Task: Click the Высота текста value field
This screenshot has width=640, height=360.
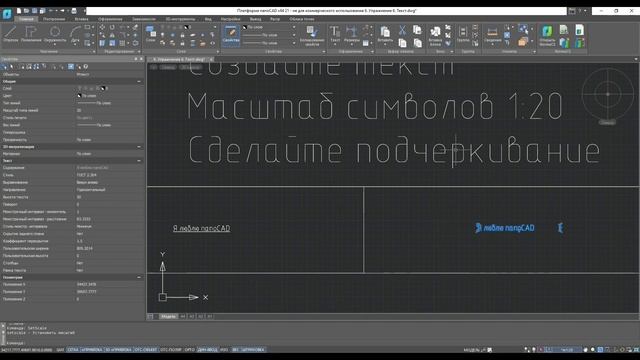Action: [x=109, y=197]
